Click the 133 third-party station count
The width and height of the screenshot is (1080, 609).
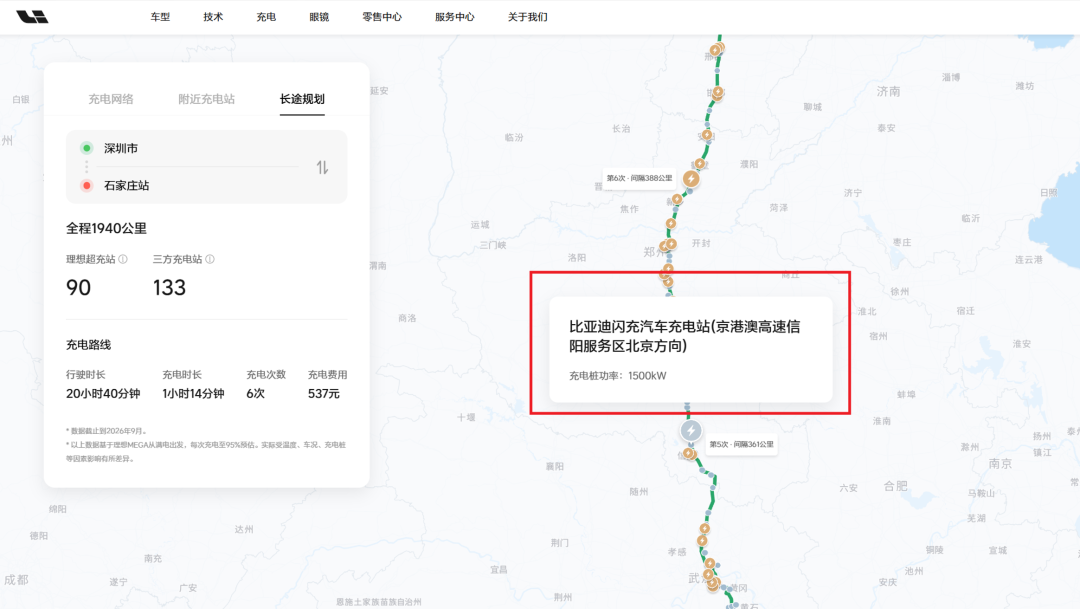tap(169, 287)
